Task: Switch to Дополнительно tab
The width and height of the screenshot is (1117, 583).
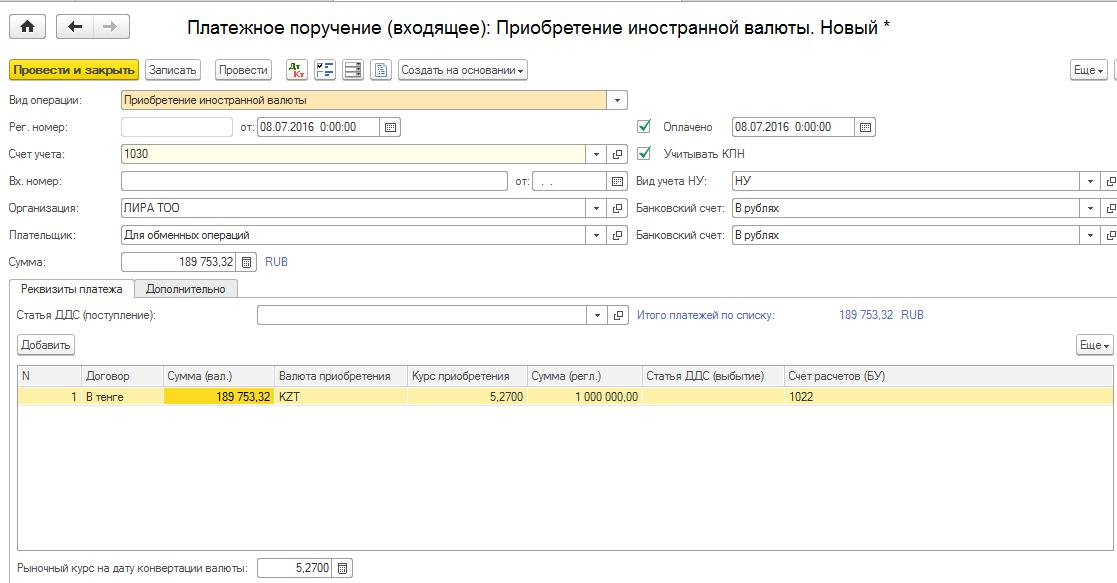Action: 185,289
